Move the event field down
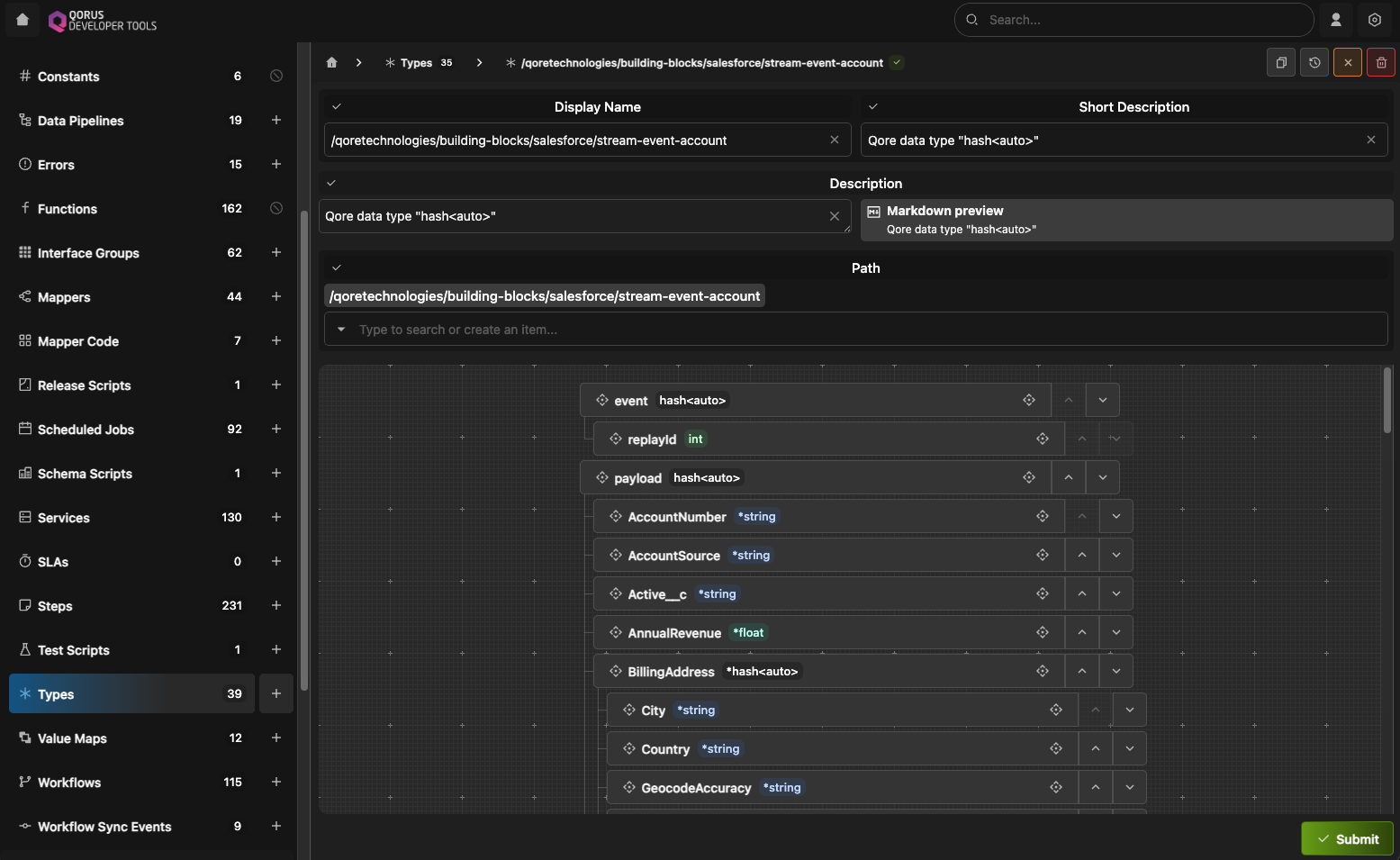1400x860 pixels. pyautogui.click(x=1103, y=400)
